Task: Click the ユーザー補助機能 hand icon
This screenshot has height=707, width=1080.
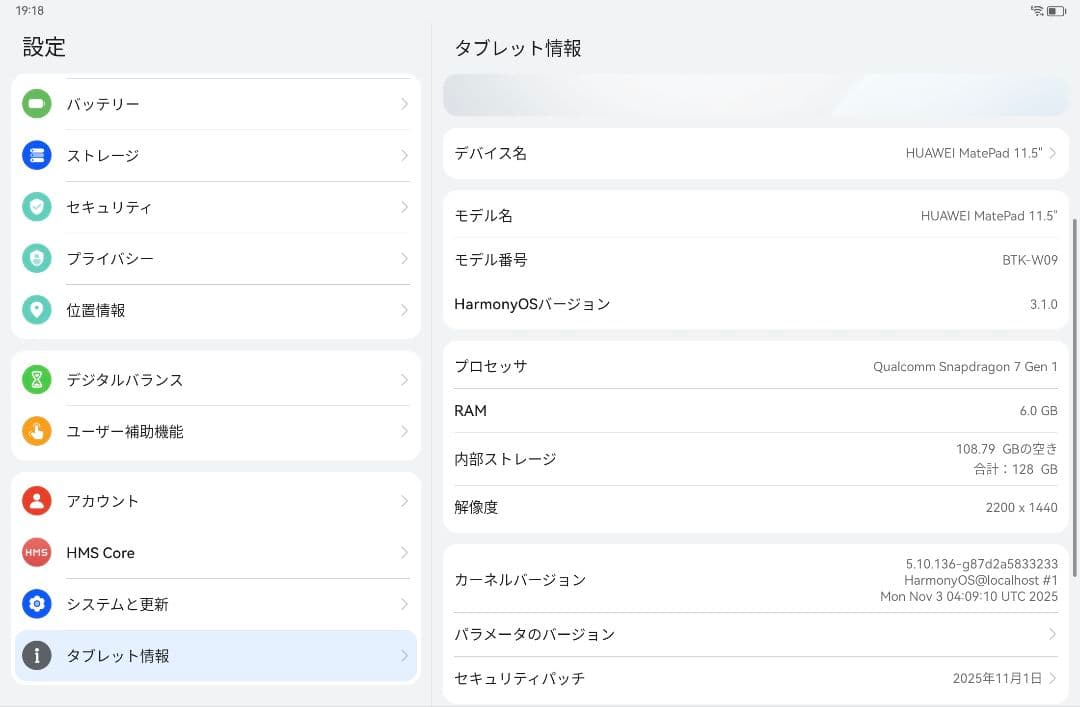Action: (x=36, y=432)
